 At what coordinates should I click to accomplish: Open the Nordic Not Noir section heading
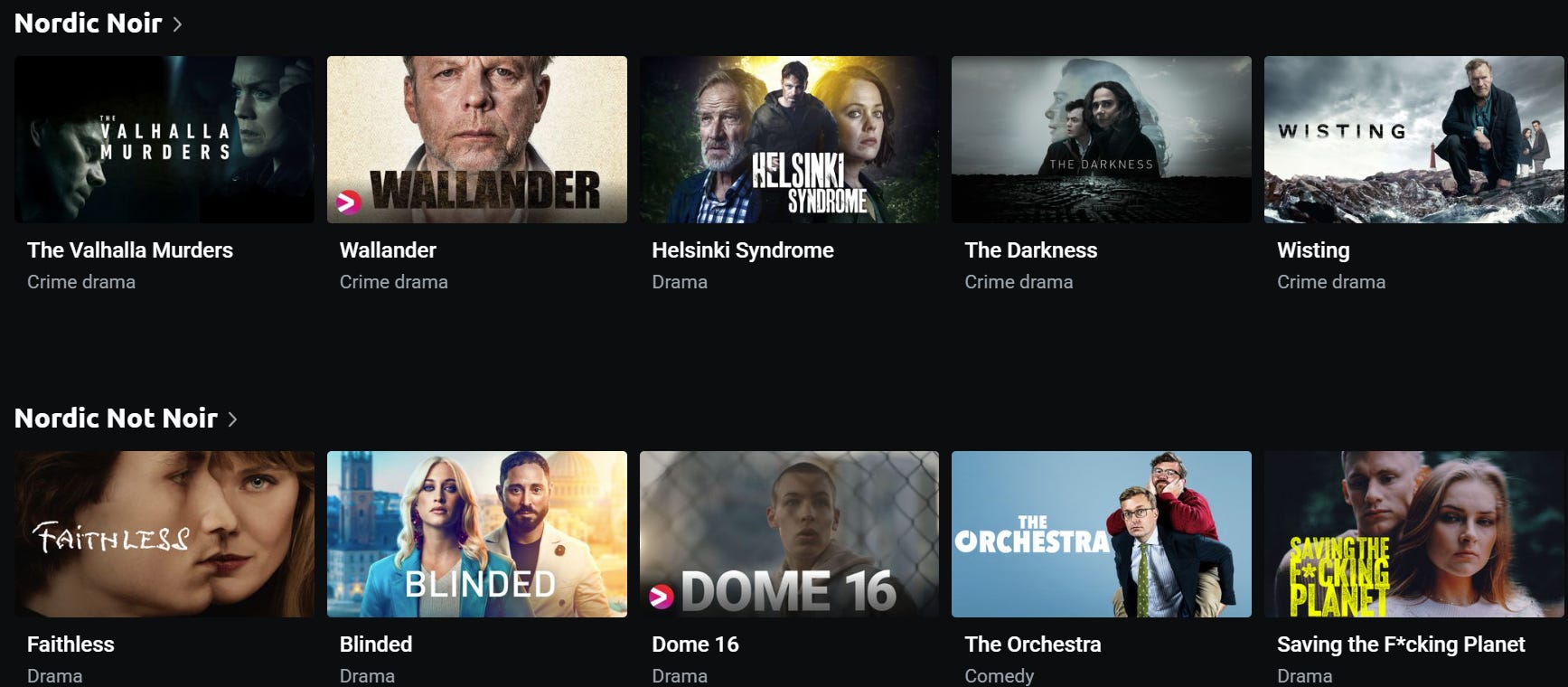pyautogui.click(x=116, y=419)
